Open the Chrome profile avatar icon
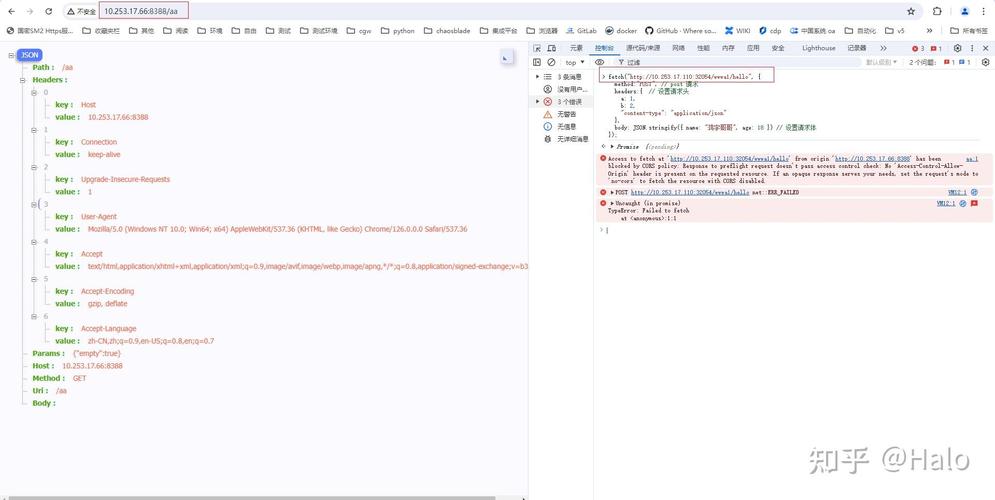The image size is (995, 500). 965,11
